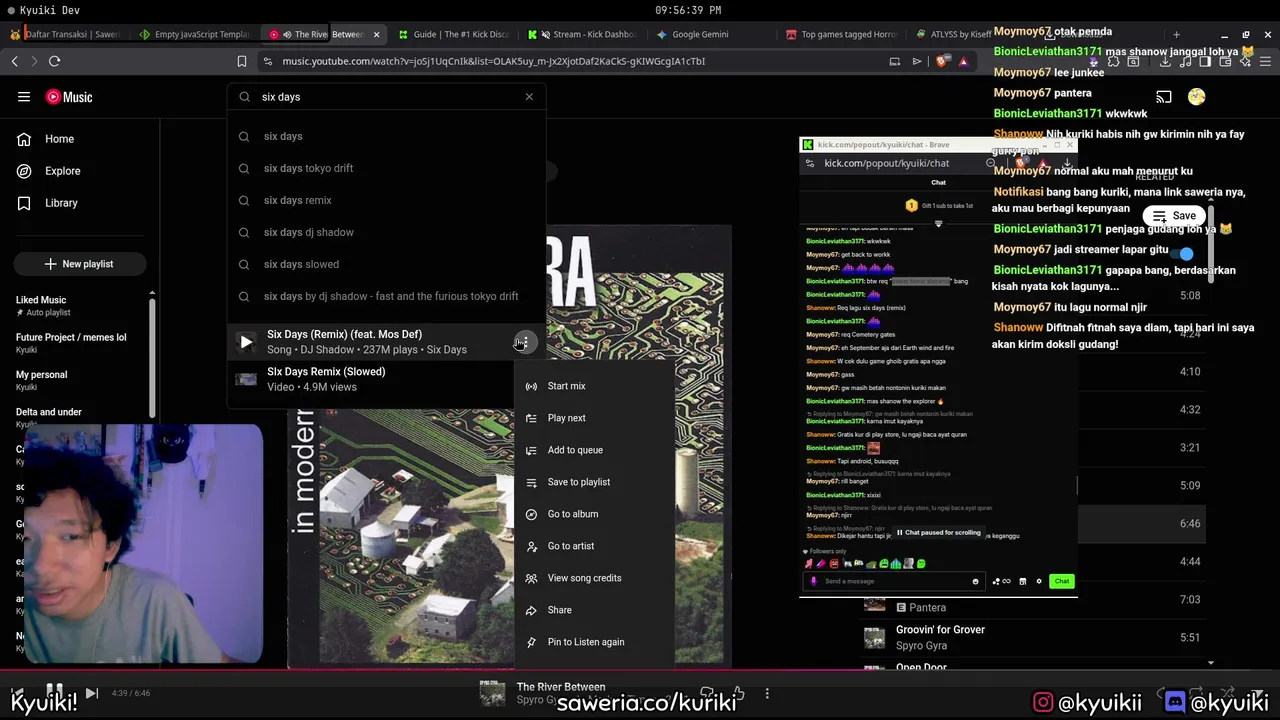
Task: Select the suggestion six days remix
Action: [x=387, y=200]
